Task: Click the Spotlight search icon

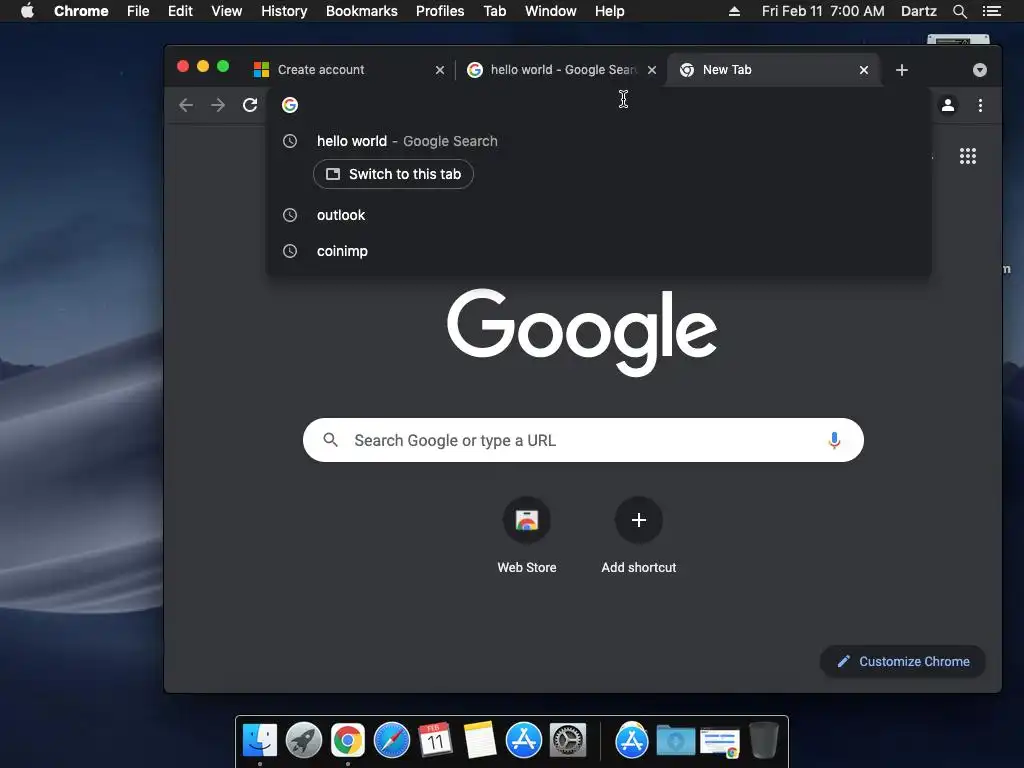Action: 959,11
